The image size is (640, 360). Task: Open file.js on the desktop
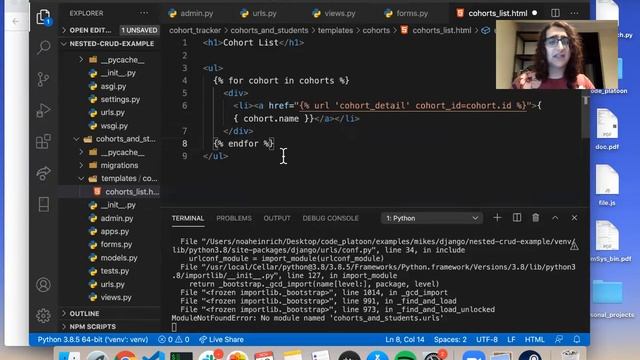607,186
